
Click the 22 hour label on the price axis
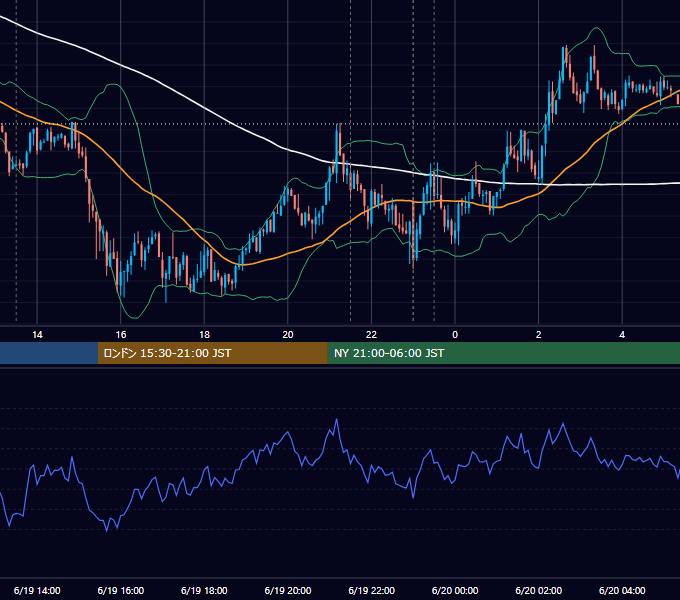point(371,335)
